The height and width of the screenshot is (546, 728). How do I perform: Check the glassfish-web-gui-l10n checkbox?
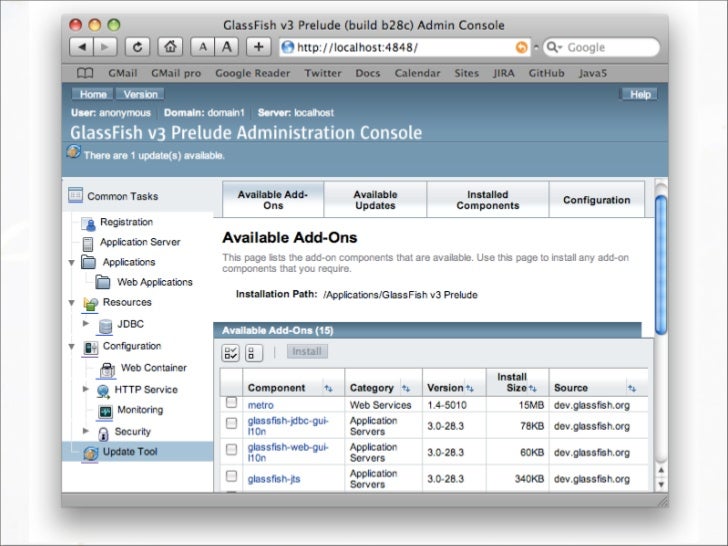click(x=231, y=449)
